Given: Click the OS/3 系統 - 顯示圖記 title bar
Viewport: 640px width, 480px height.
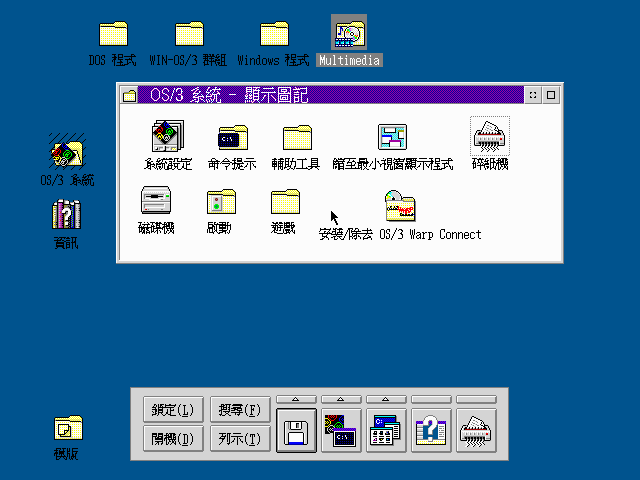Looking at the screenshot, I should point(331,95).
